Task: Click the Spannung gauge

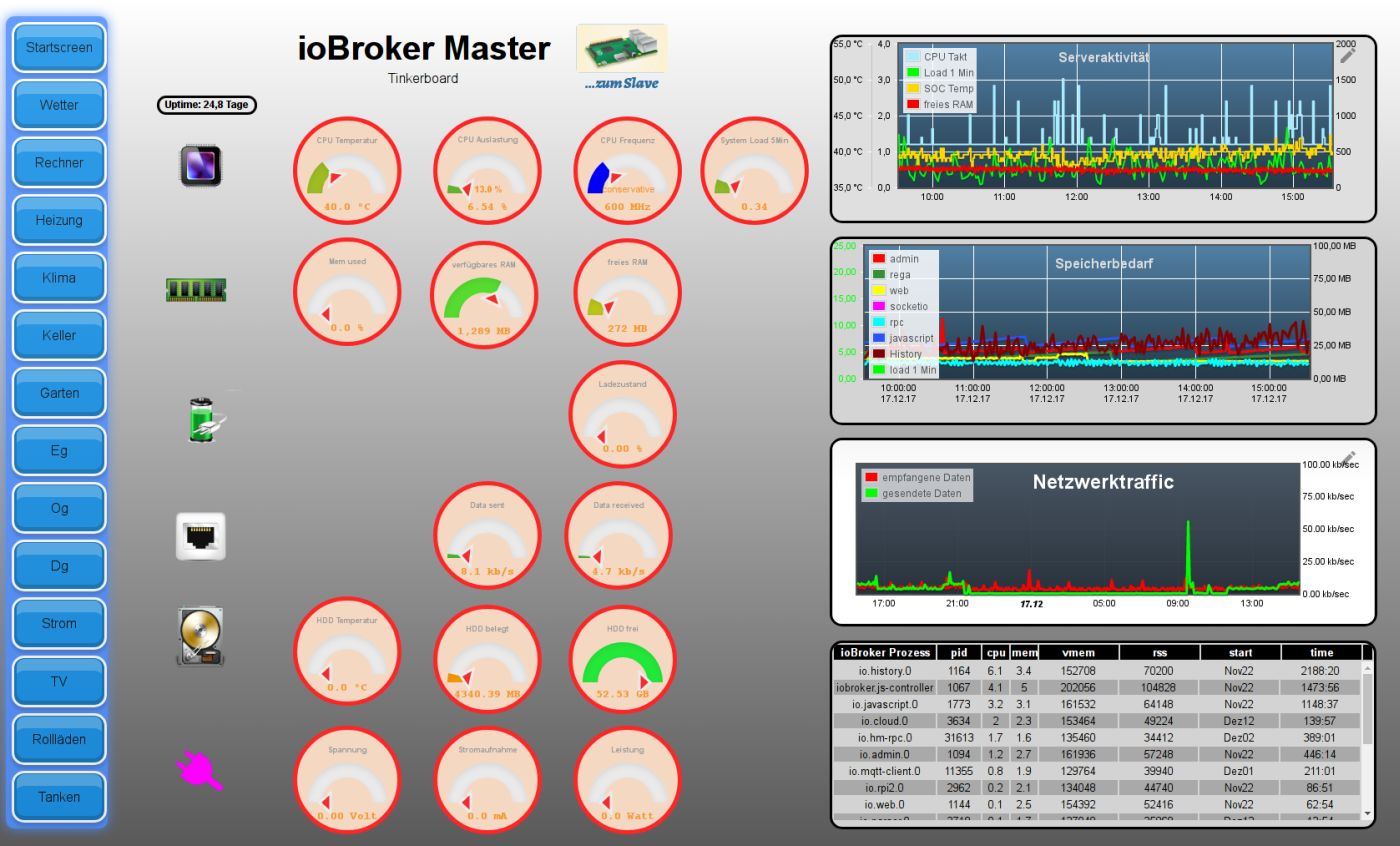Action: tap(346, 781)
